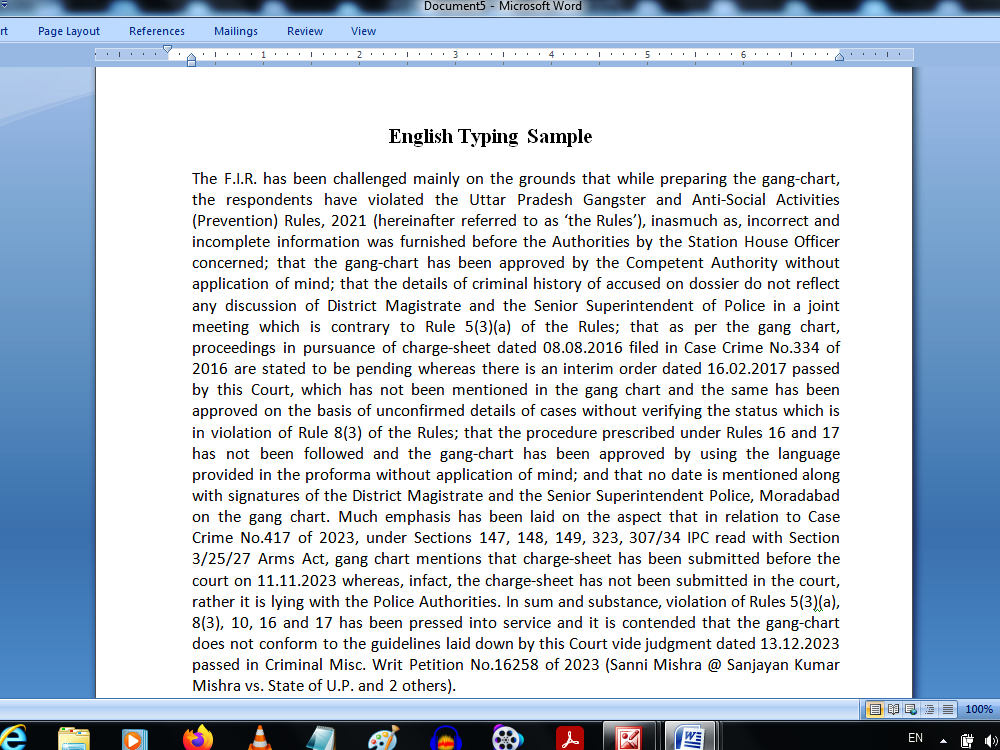This screenshot has height=750, width=1000.
Task: Switch to the red image editor taskbar window
Action: (629, 737)
